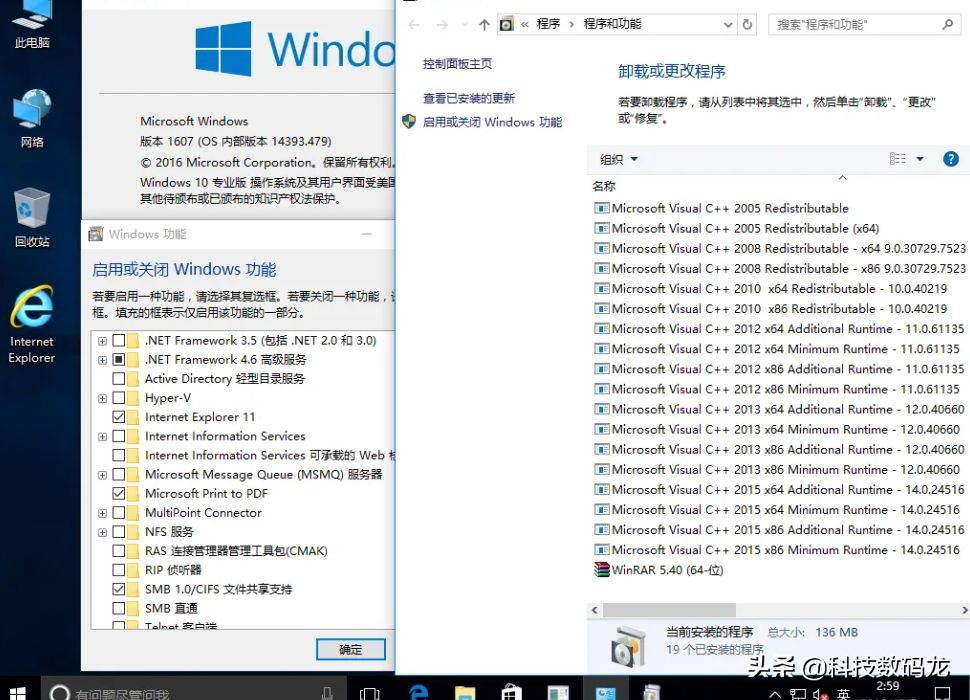
Task: Click the forward arrow in 程序和功能 window
Action: click(442, 25)
